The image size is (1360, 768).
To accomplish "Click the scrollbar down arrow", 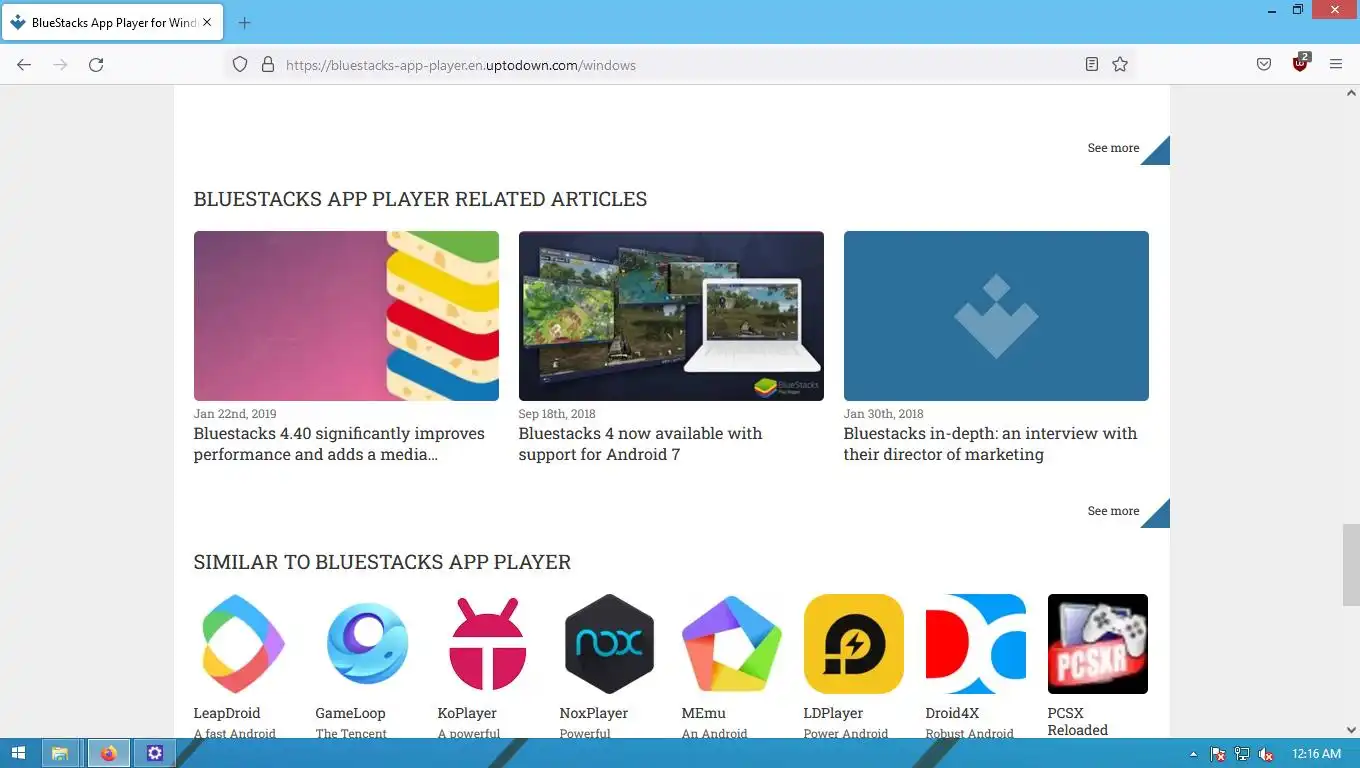I will (x=1350, y=730).
